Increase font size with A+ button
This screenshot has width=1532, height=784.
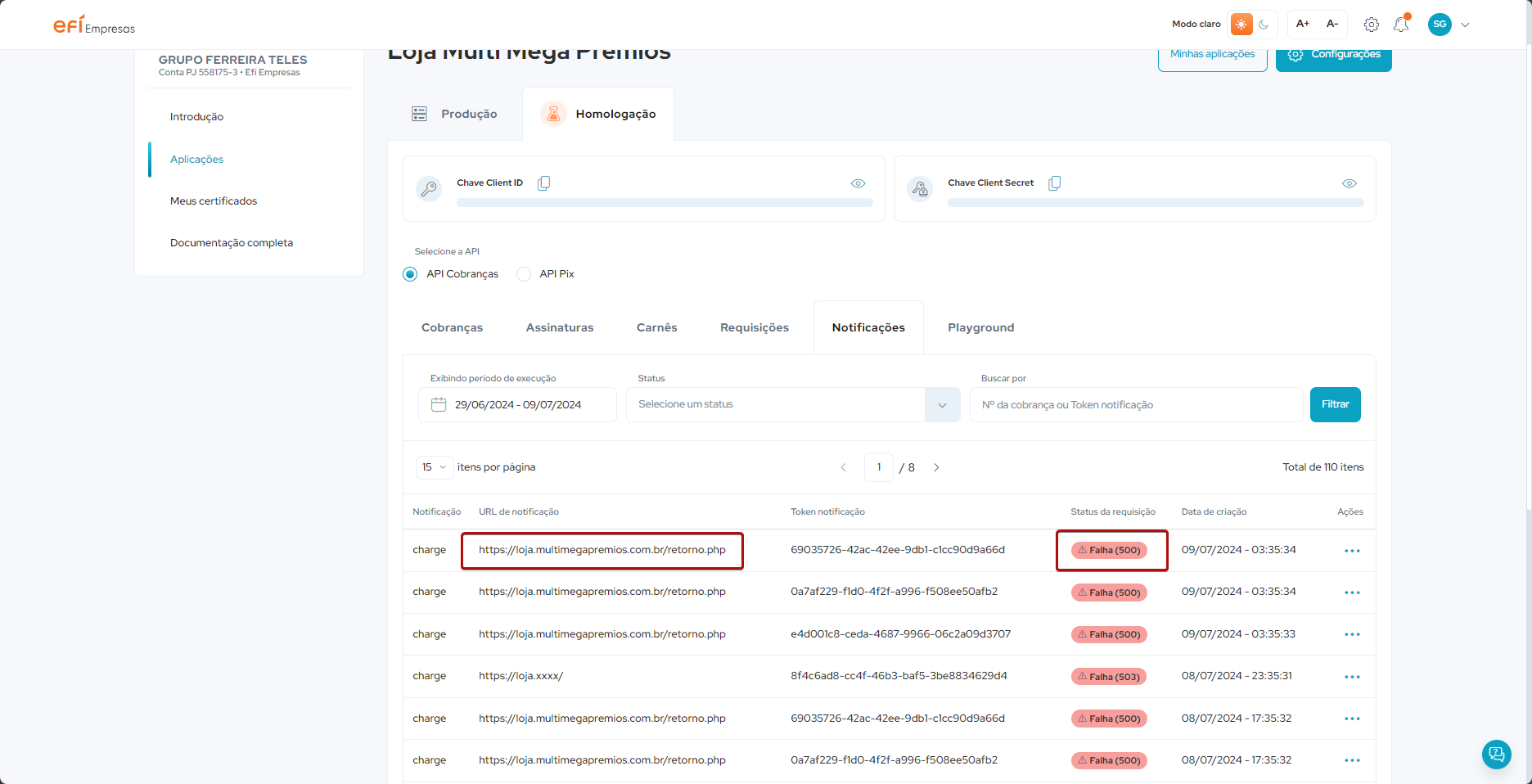[x=1303, y=24]
